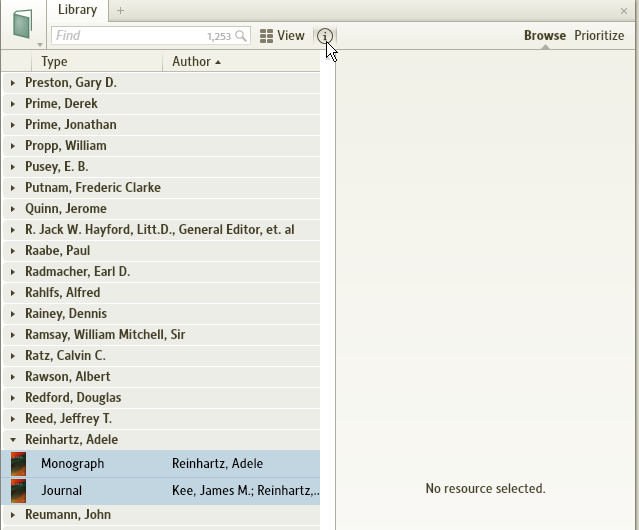The height and width of the screenshot is (530, 639).
Task: Open the View tiles icon
Action: click(x=266, y=36)
